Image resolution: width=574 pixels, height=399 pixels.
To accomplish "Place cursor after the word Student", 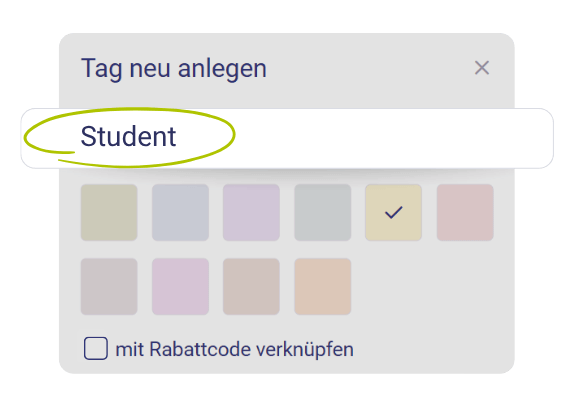I will point(177,137).
